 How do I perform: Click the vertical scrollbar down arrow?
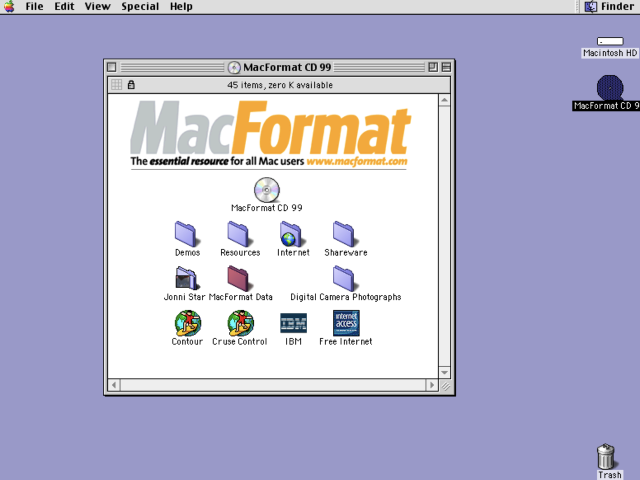[444, 372]
